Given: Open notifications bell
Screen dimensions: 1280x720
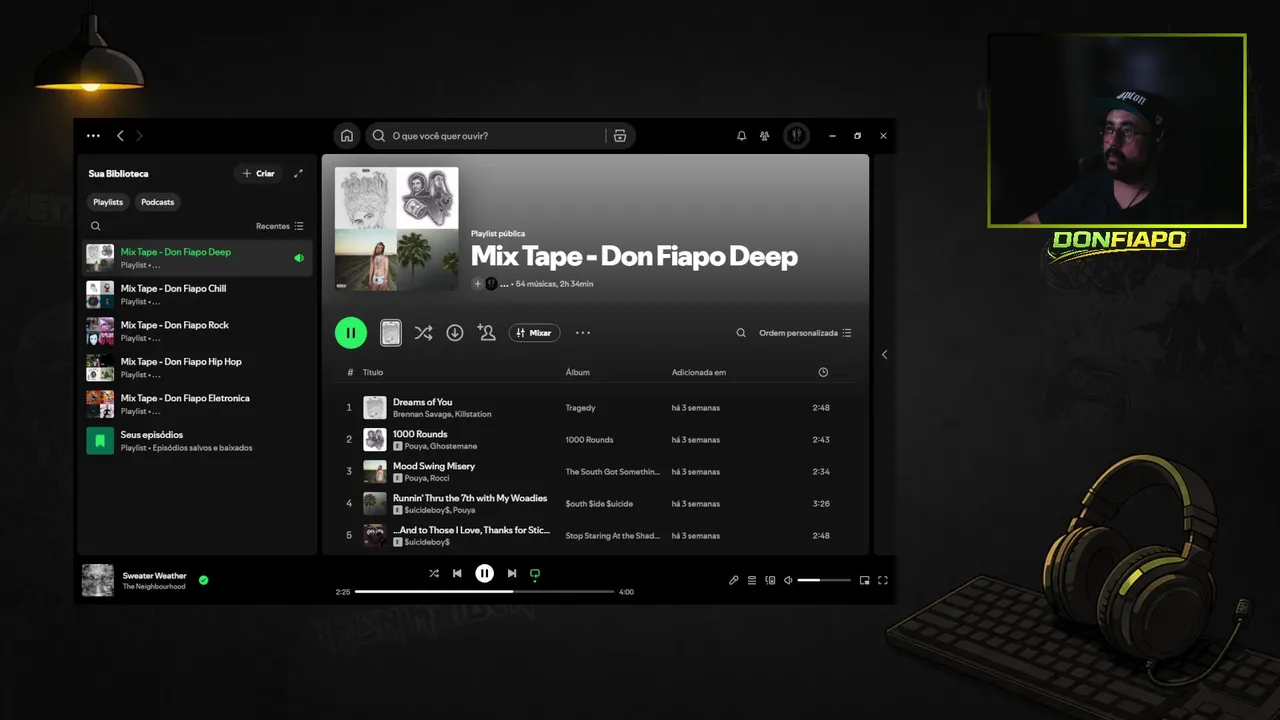Looking at the screenshot, I should 741,136.
